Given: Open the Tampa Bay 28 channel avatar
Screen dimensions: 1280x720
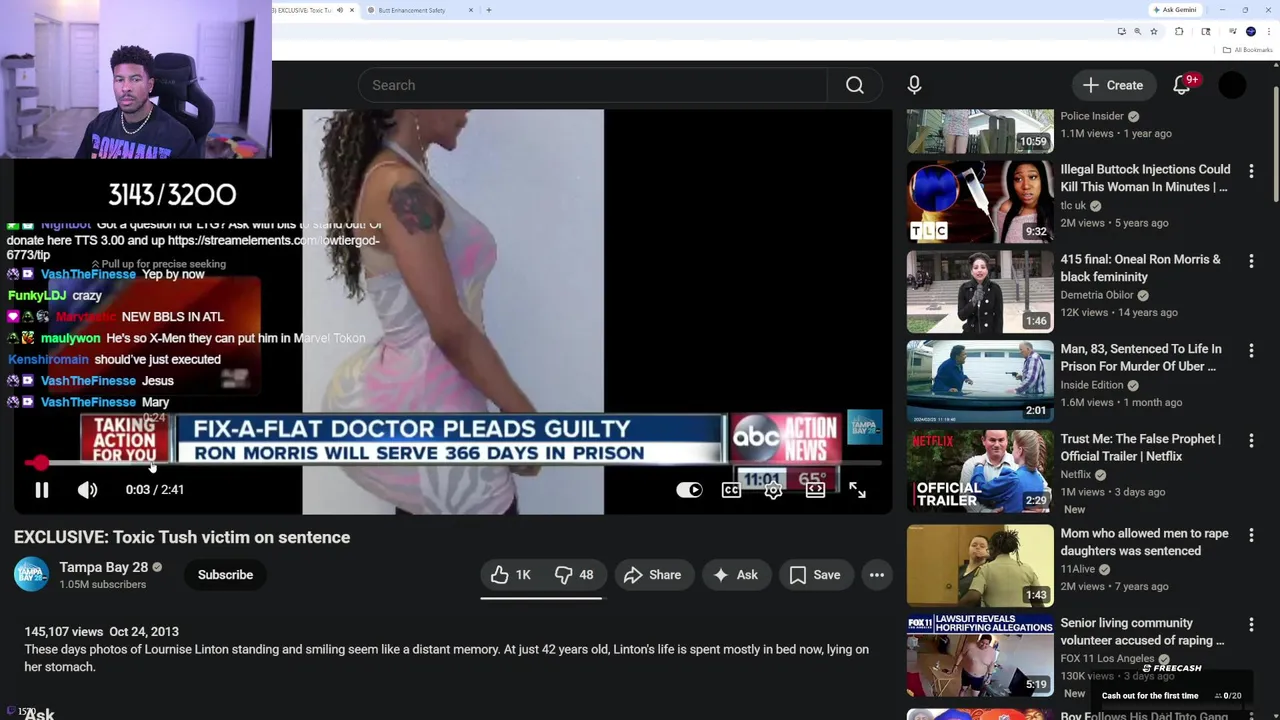Looking at the screenshot, I should [31, 574].
